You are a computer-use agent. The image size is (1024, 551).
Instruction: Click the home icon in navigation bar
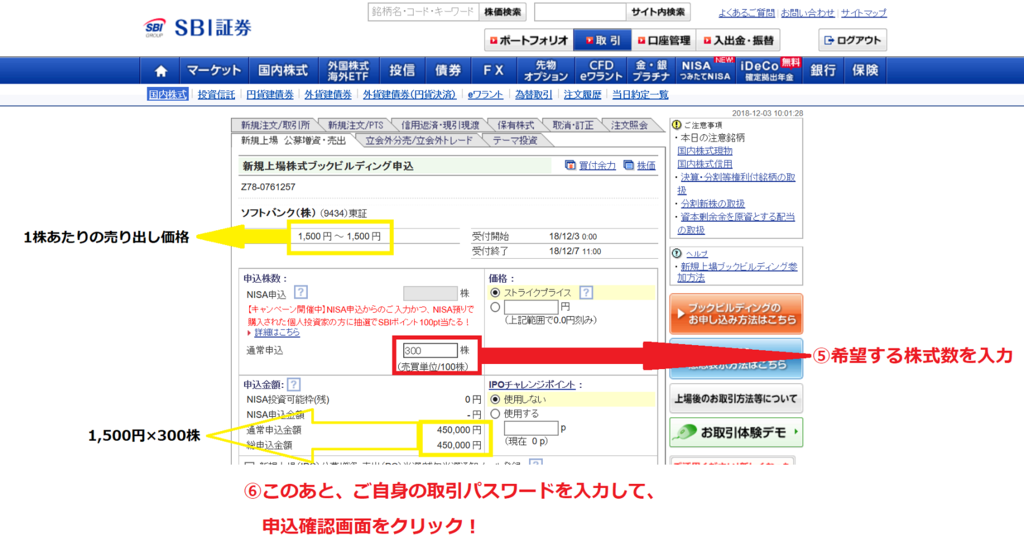(161, 71)
